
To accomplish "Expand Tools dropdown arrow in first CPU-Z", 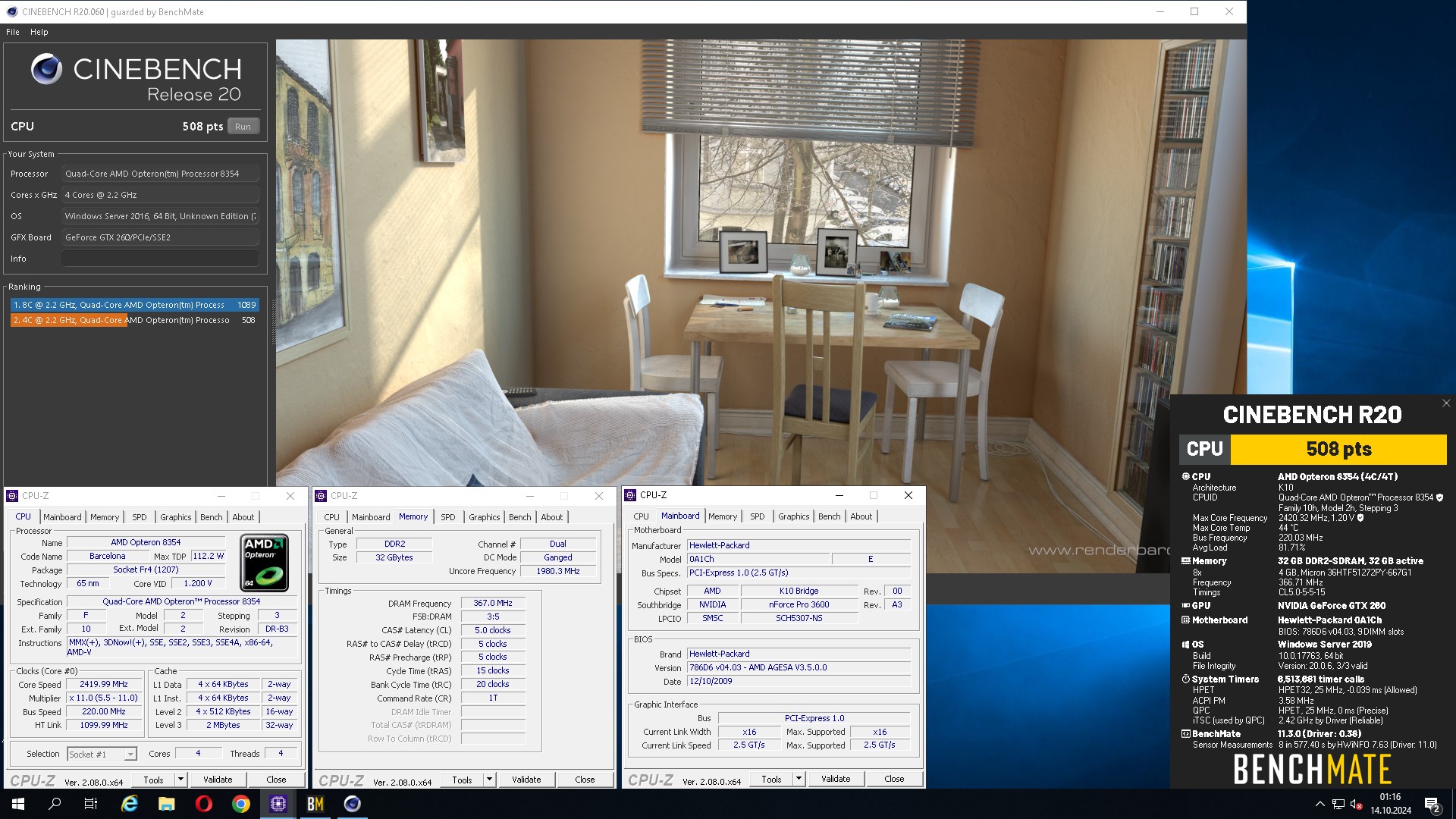I will 180,780.
